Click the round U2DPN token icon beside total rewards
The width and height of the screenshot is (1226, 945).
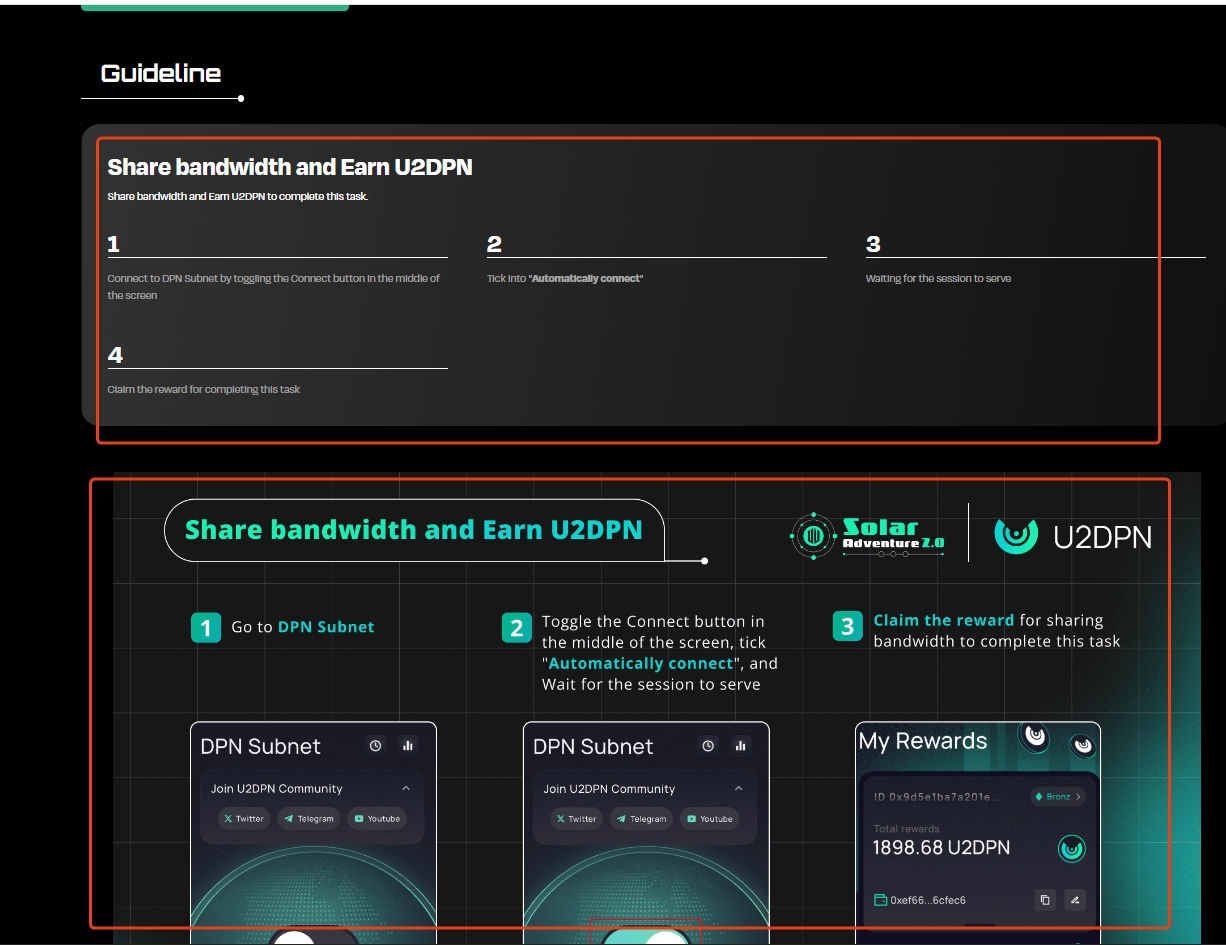coord(1071,849)
